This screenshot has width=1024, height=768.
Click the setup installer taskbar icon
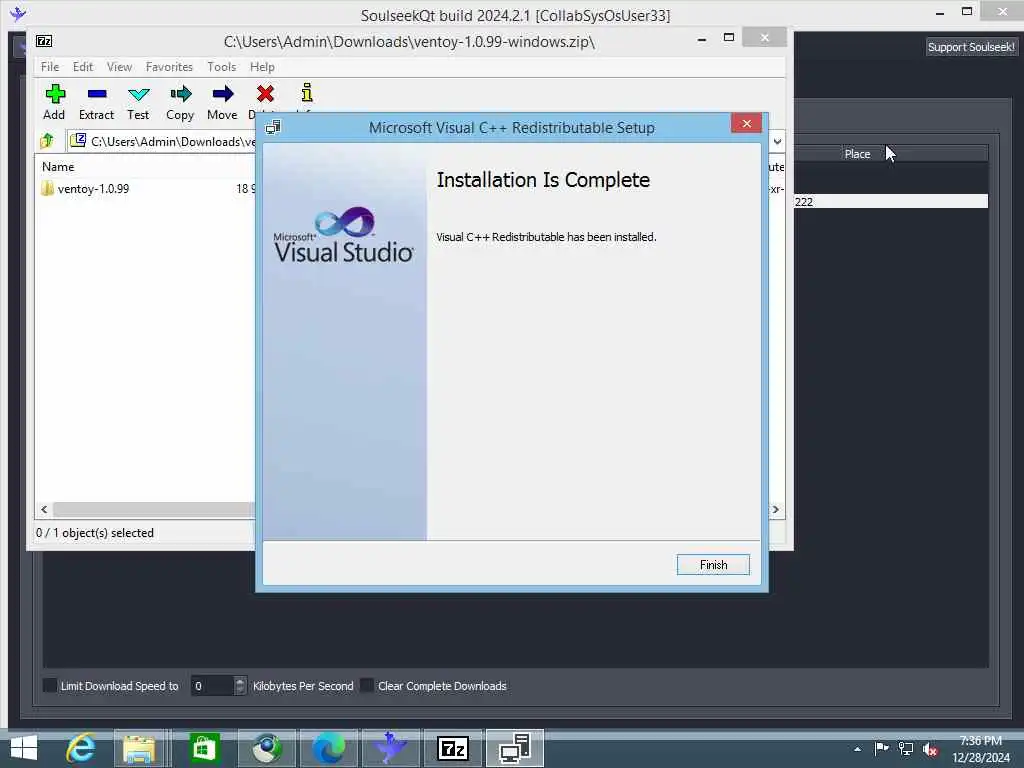[515, 748]
